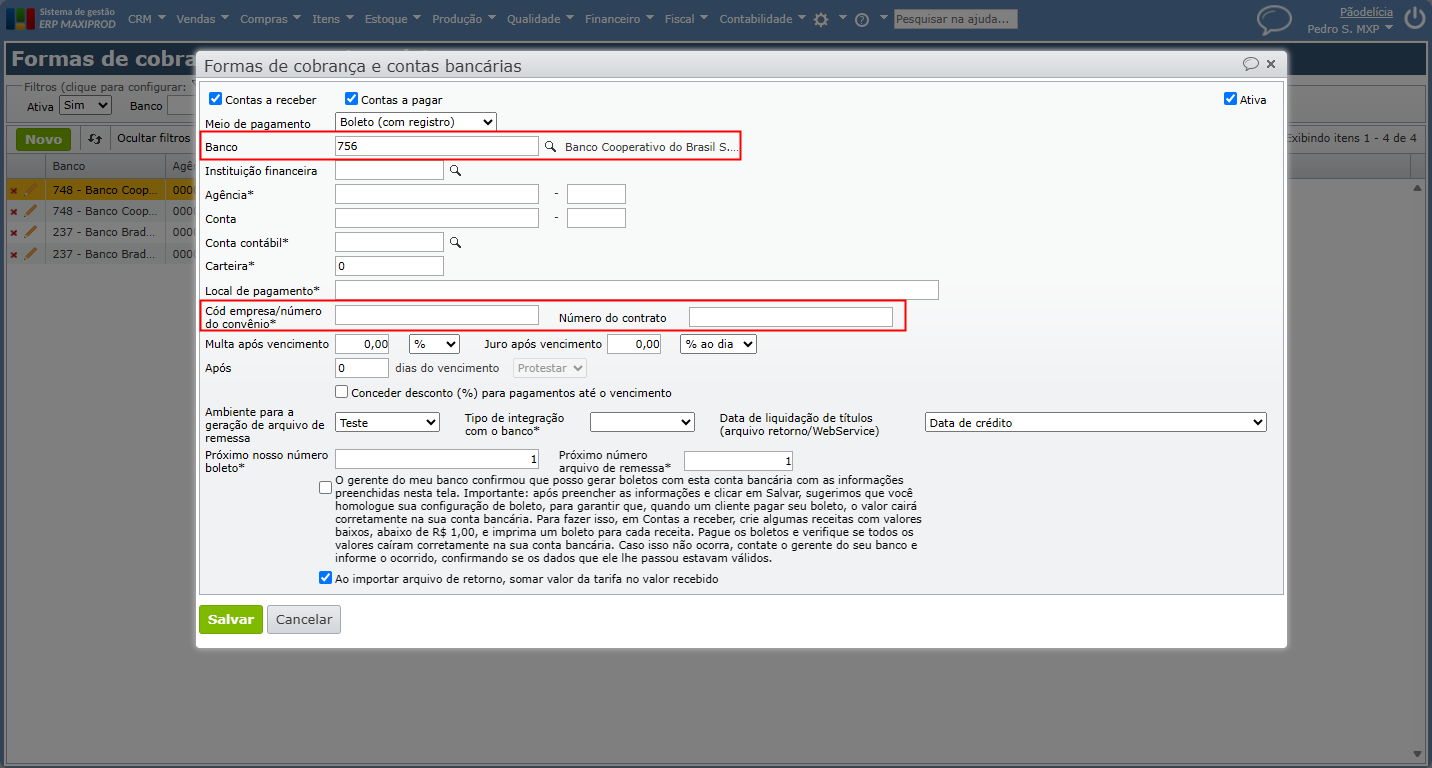The image size is (1432, 768).
Task: Click Ocultar filtros
Action: click(154, 139)
